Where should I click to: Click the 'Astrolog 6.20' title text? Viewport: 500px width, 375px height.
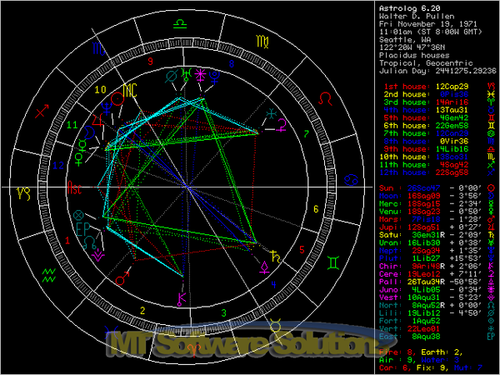click(x=410, y=8)
